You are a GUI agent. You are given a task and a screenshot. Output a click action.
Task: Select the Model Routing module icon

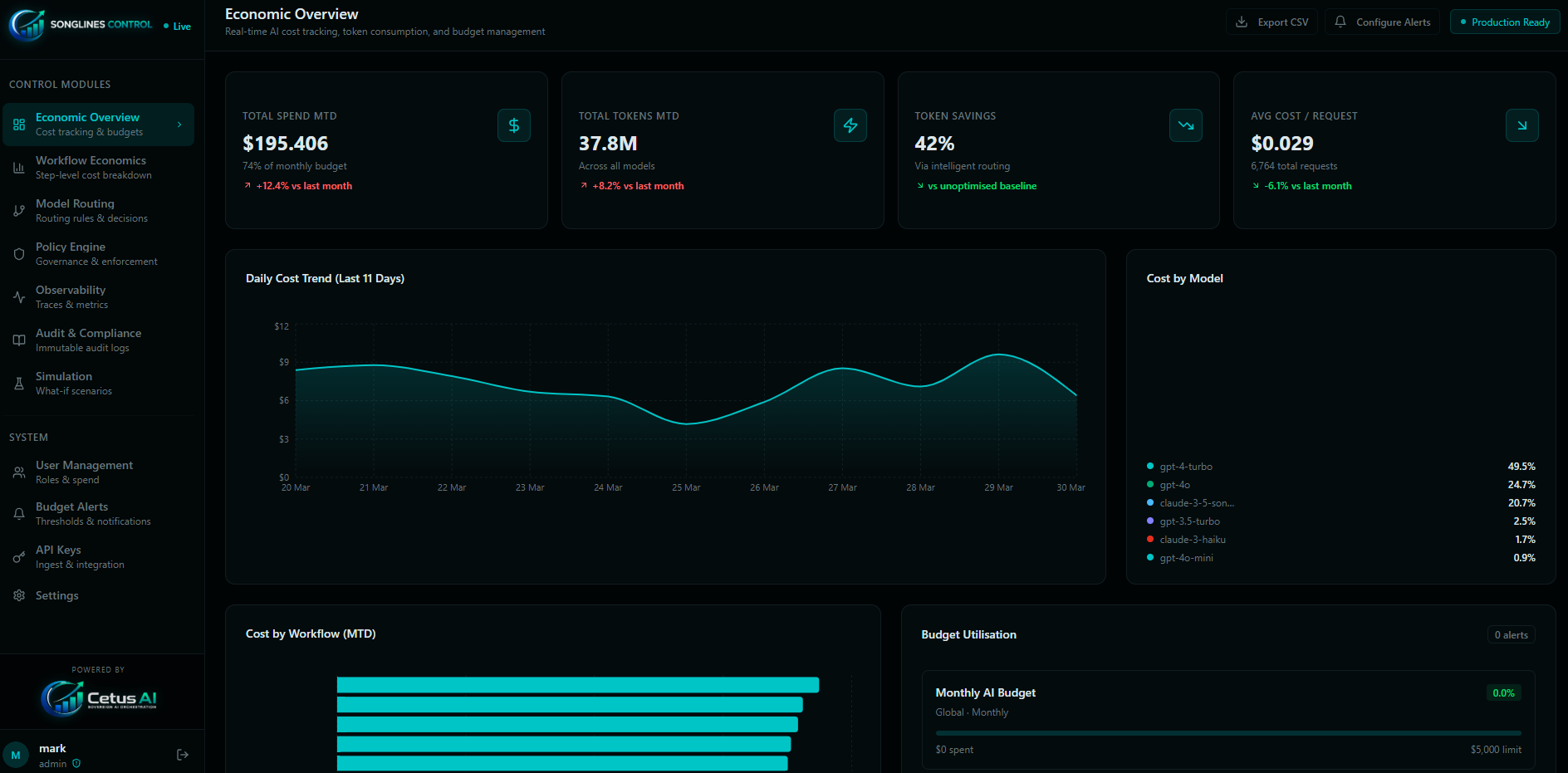tap(19, 210)
